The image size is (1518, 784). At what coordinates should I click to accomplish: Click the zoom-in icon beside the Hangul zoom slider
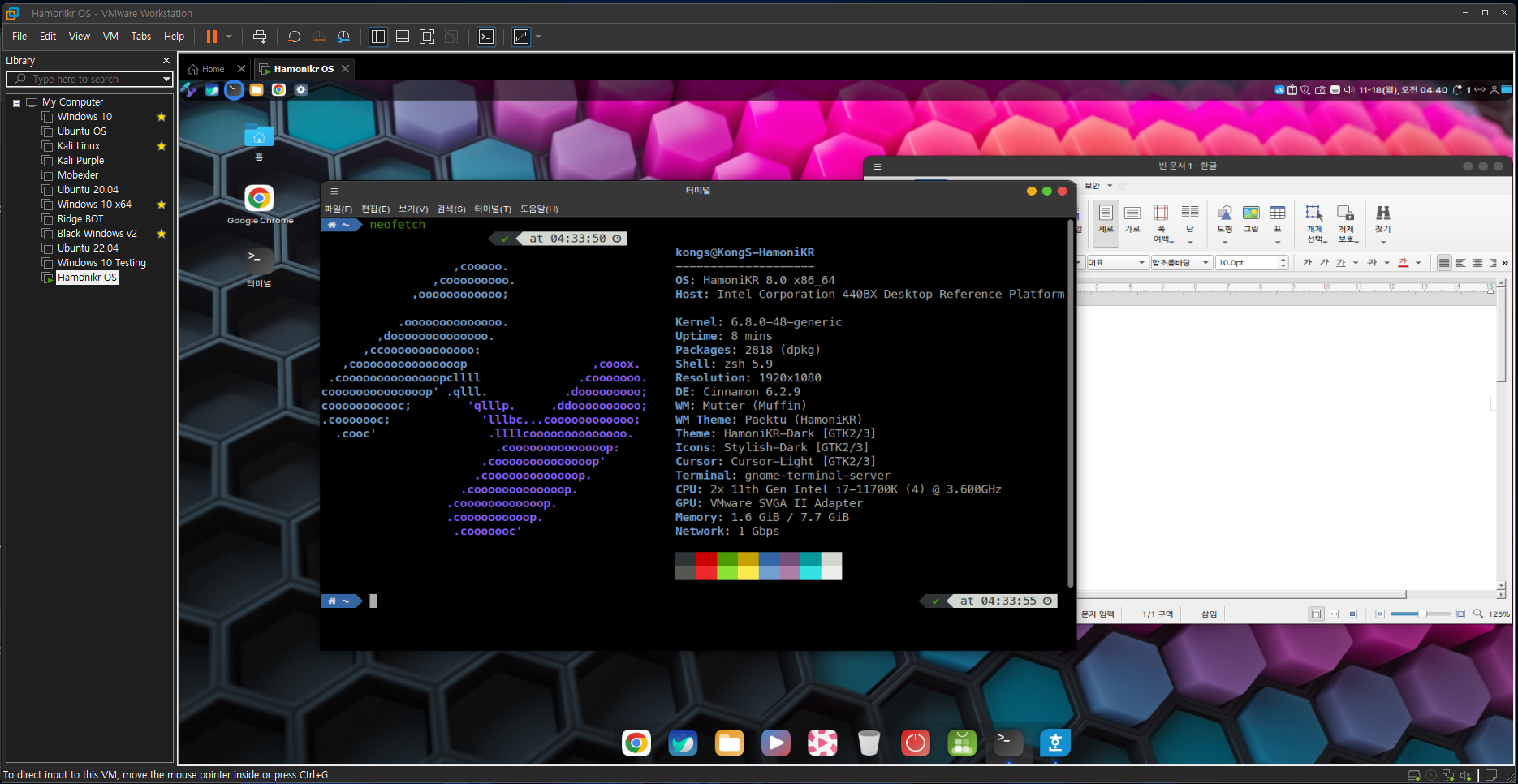1460,614
